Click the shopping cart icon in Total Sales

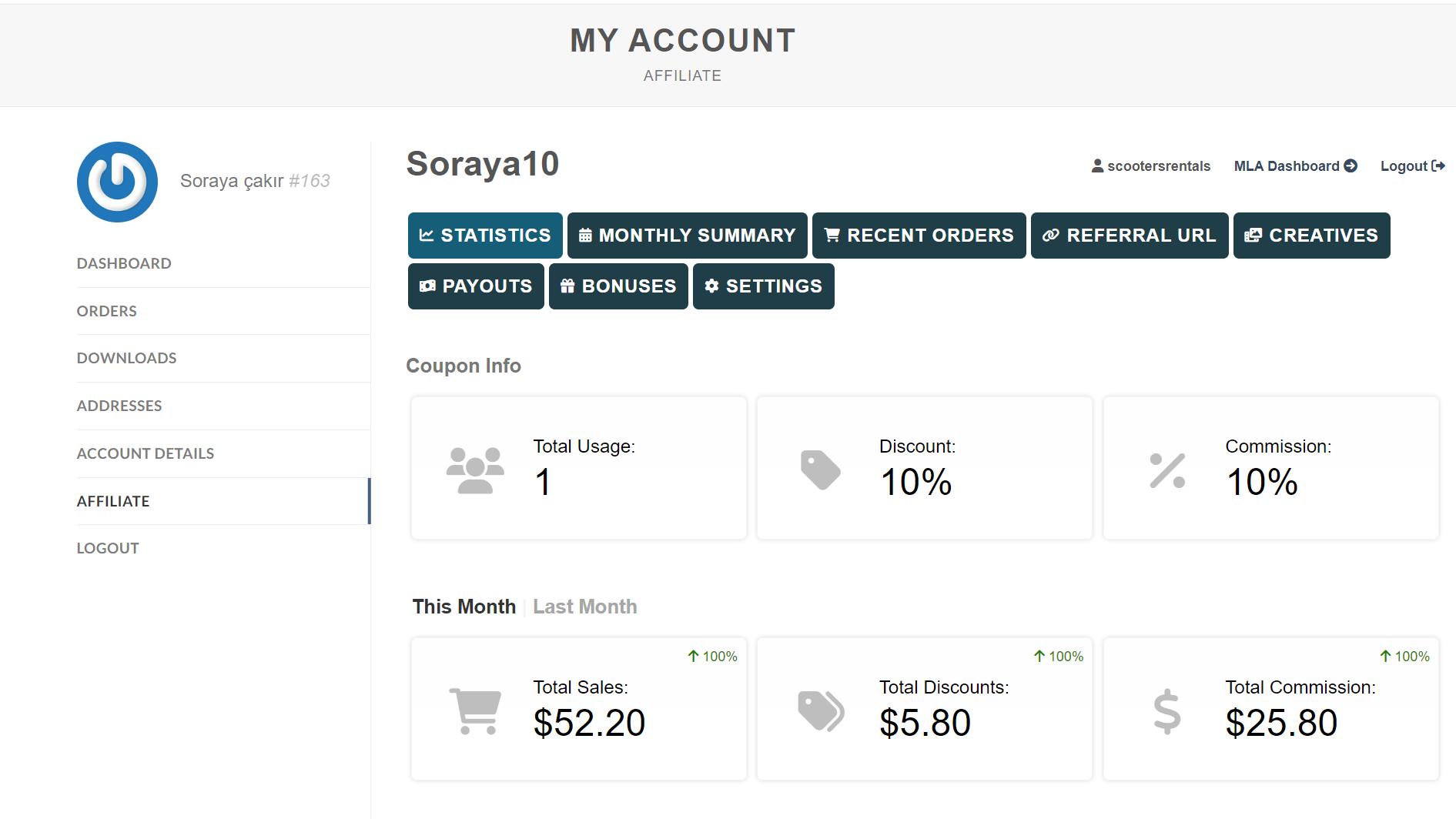[x=475, y=710]
